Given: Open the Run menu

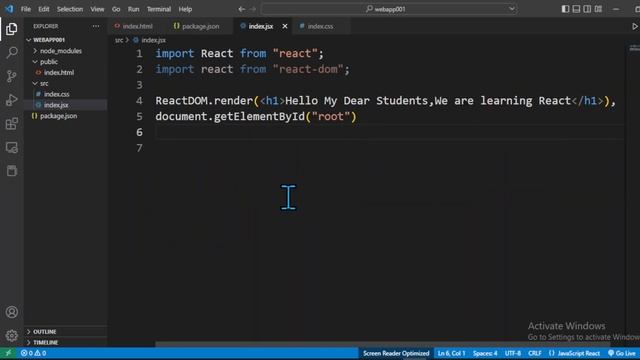Looking at the screenshot, I should (x=133, y=9).
